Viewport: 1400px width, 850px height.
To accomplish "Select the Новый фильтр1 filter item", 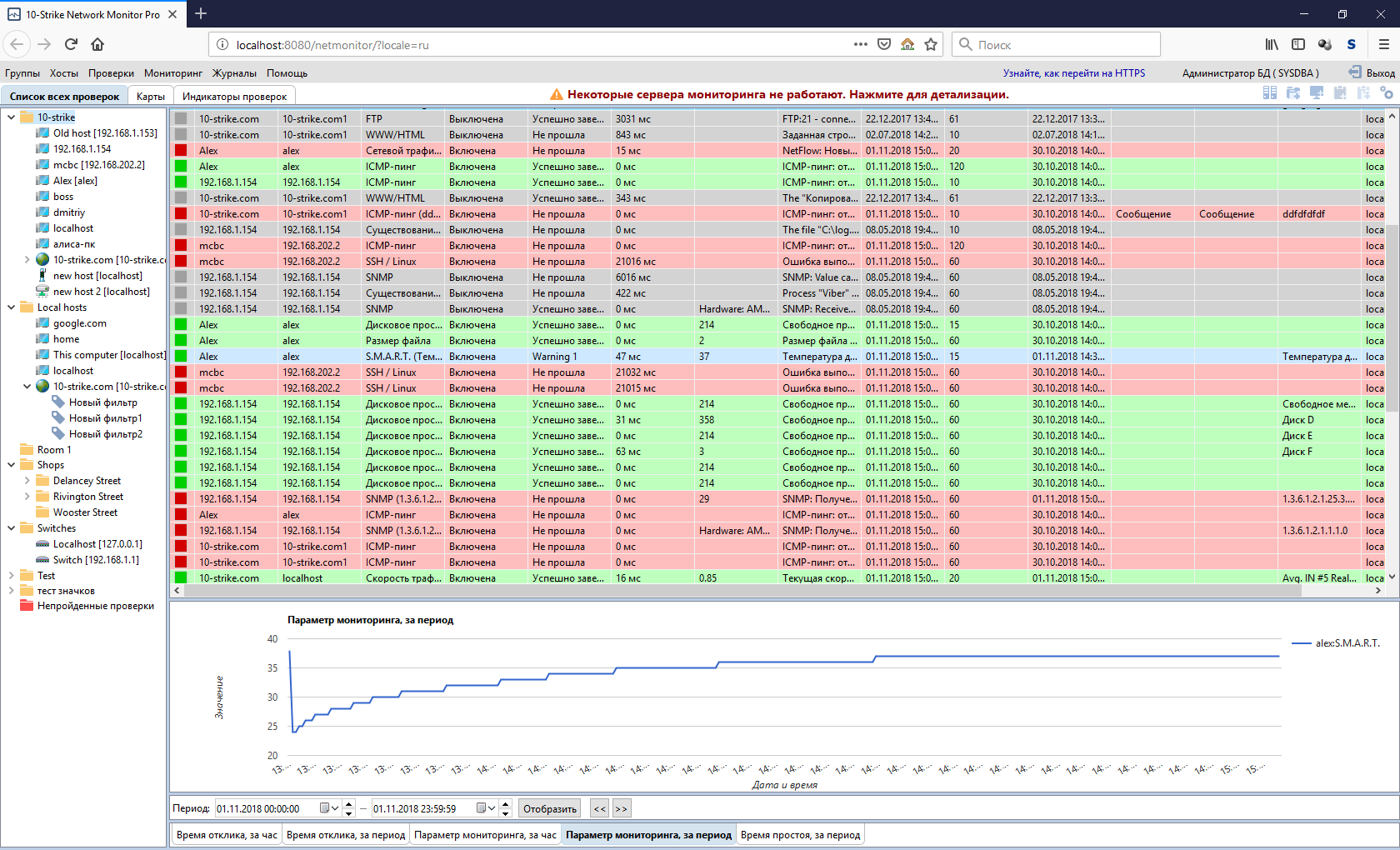I will coord(105,418).
